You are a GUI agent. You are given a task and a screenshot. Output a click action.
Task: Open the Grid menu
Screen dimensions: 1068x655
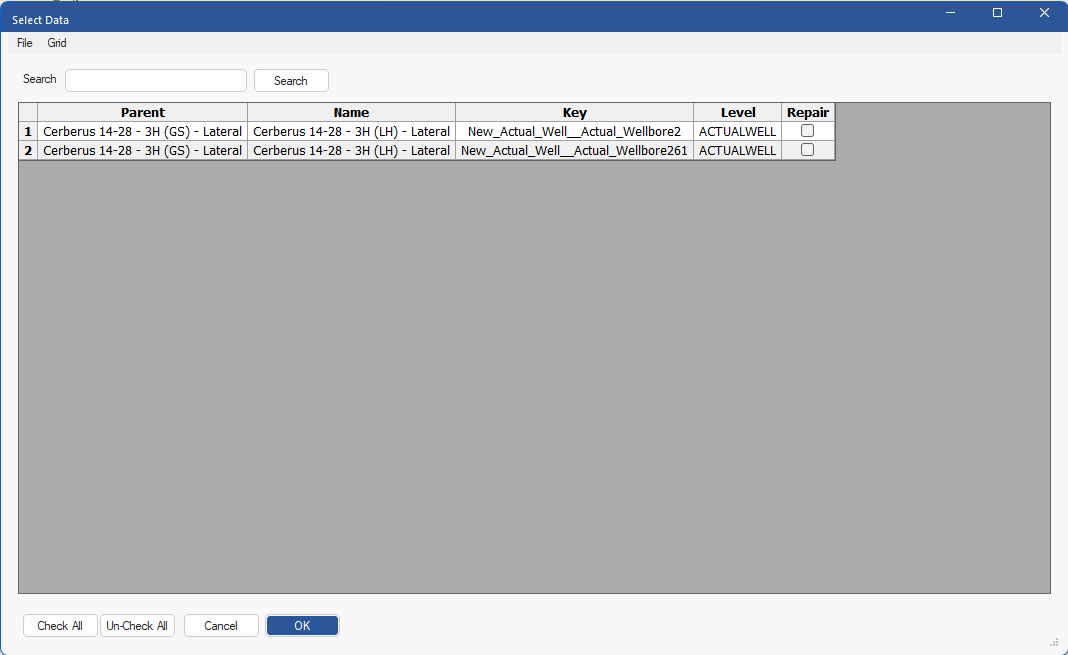coord(57,43)
